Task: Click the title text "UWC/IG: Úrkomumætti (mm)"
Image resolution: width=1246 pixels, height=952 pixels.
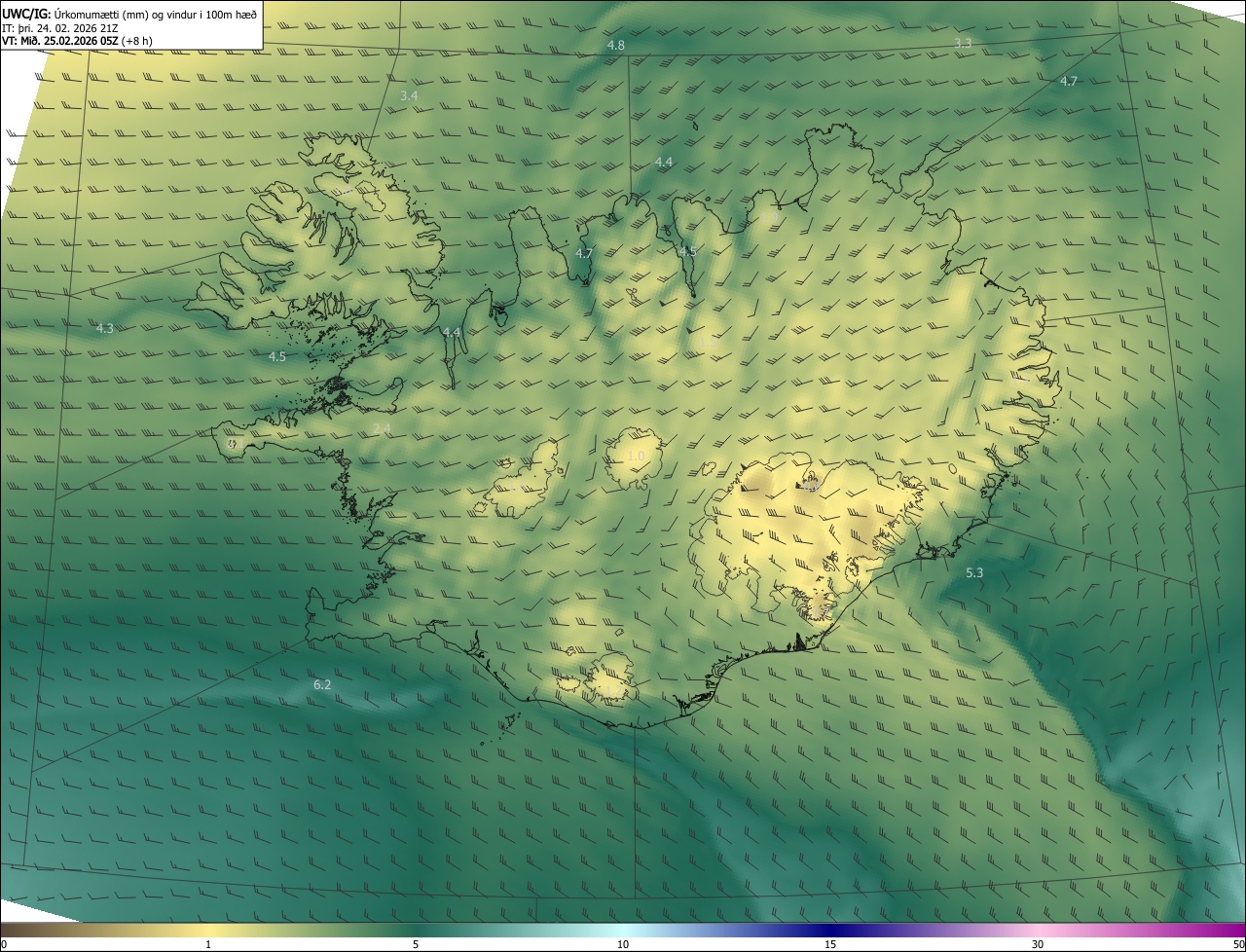Action: [76, 14]
